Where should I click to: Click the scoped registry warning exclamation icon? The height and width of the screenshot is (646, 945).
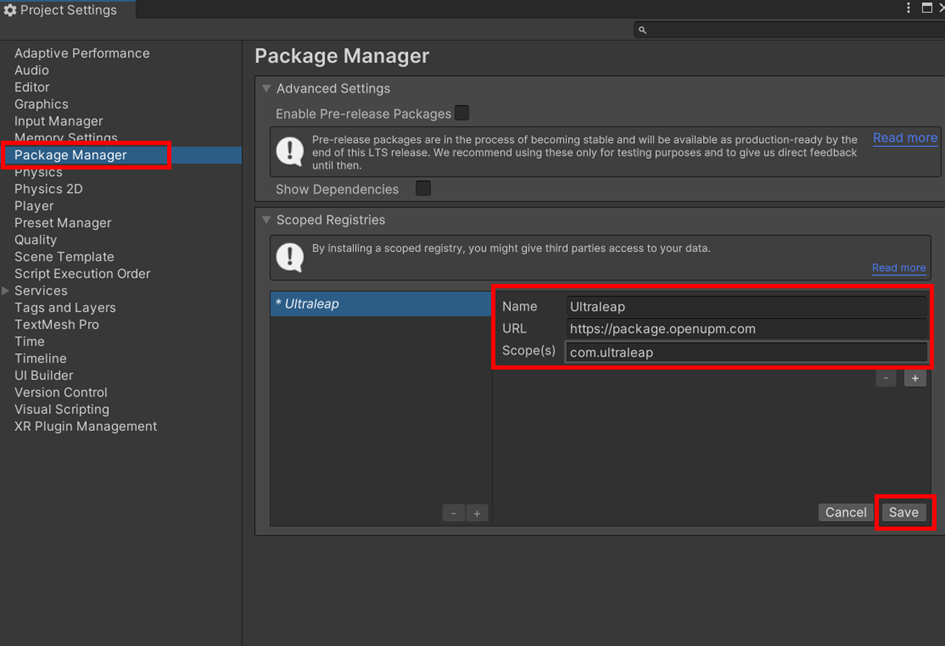click(290, 257)
